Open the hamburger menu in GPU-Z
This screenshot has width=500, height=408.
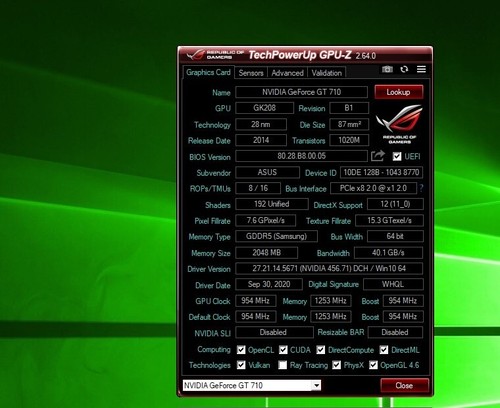(421, 69)
